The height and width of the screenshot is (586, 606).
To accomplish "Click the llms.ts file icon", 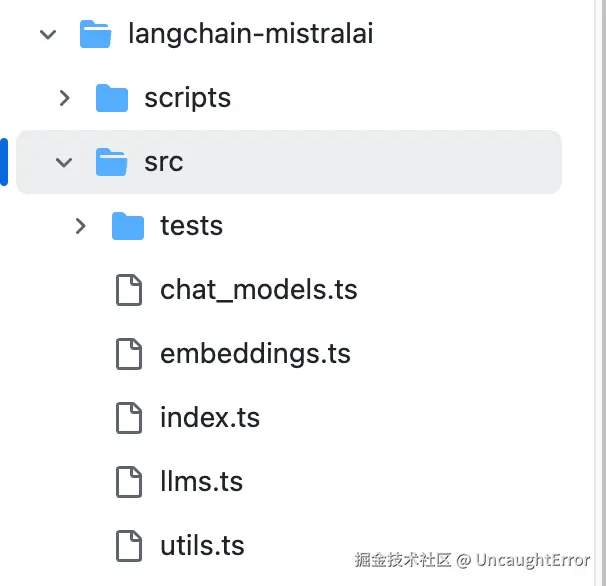I will 128,482.
